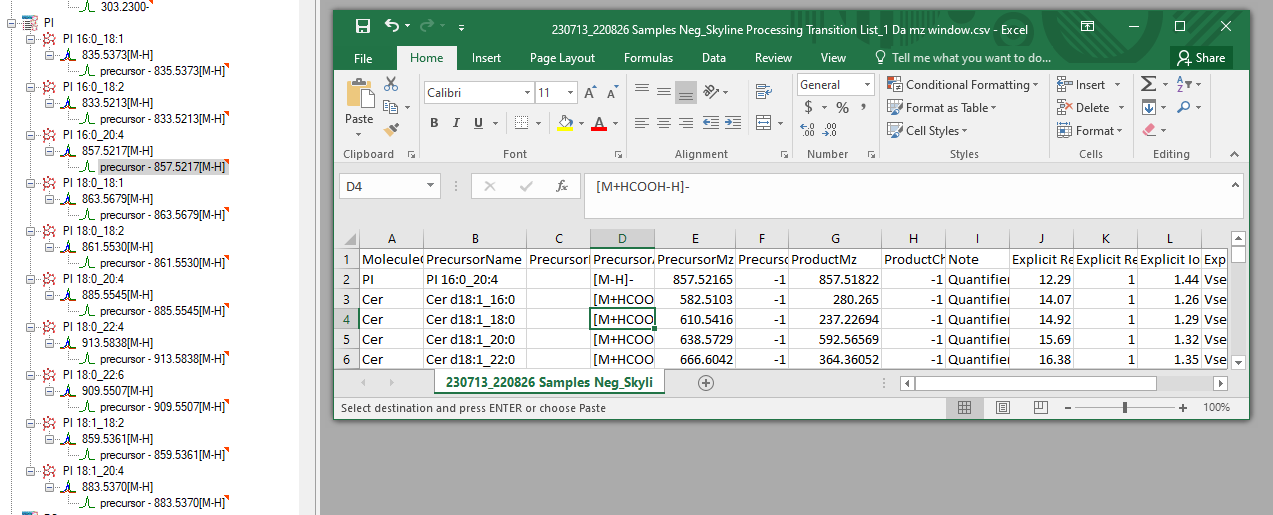Open the Page Layout tab
Viewport: 1273px width, 515px height.
pos(562,58)
